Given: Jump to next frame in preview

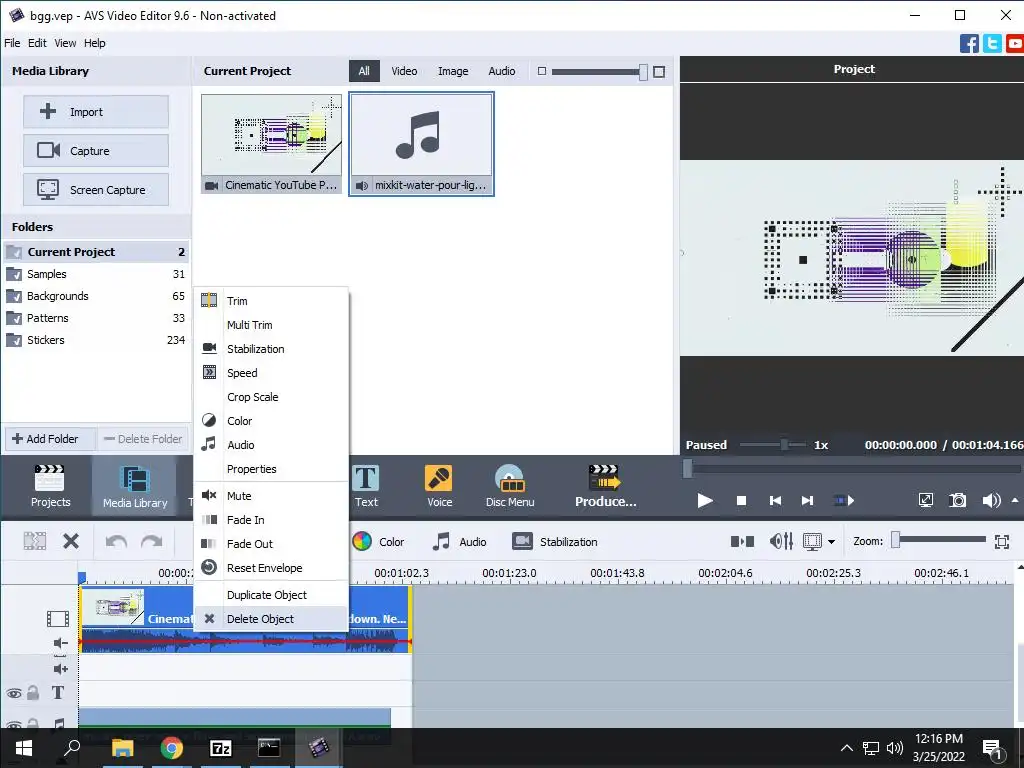Looking at the screenshot, I should (808, 500).
